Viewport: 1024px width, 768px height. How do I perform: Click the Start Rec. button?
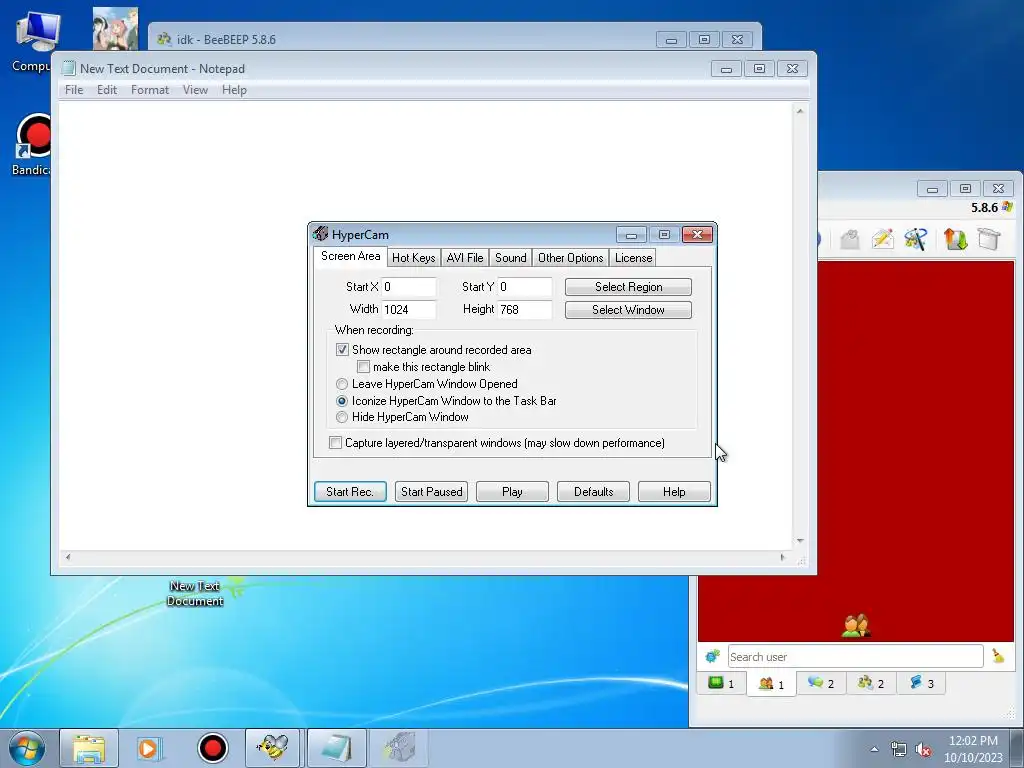(350, 492)
